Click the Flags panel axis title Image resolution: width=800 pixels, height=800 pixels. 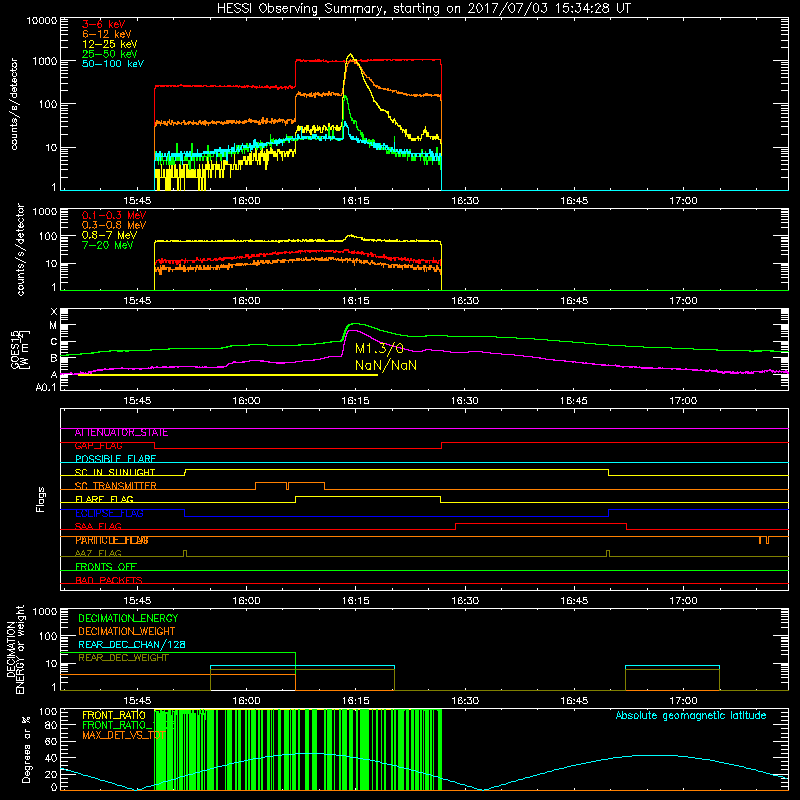(41, 499)
